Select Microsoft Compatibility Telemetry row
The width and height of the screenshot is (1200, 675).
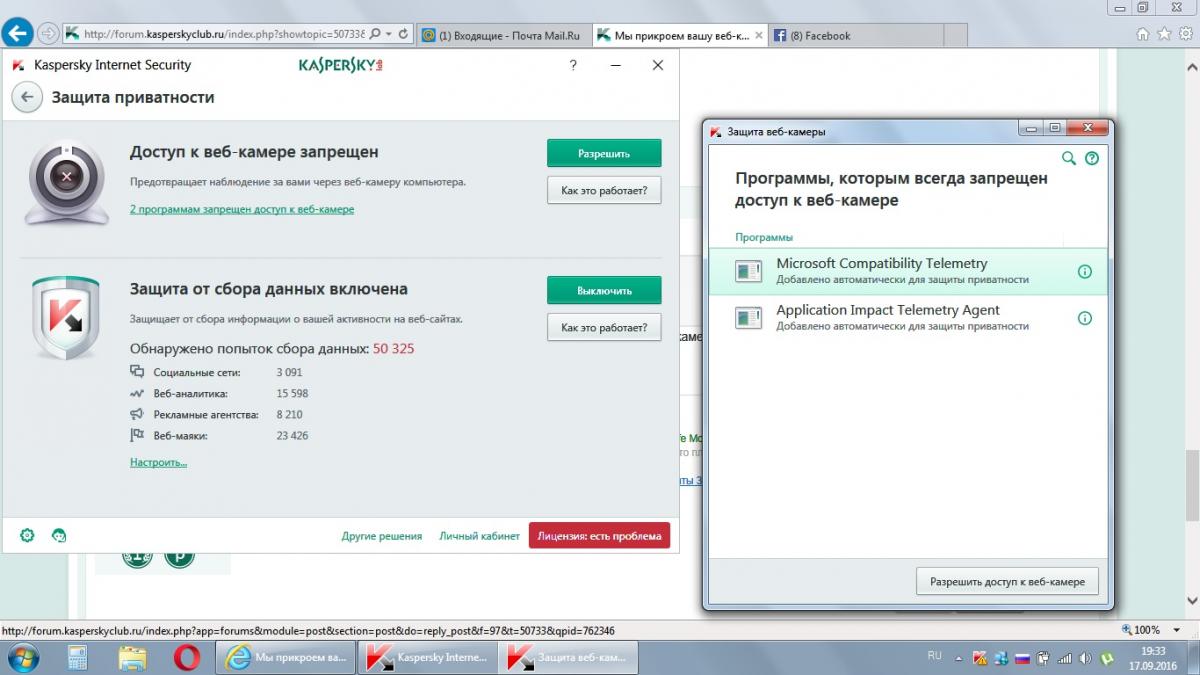point(908,271)
